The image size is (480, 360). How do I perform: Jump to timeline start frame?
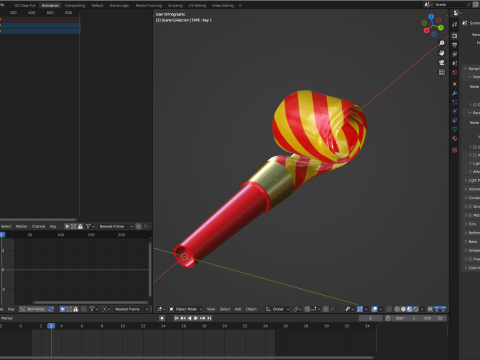(x=177, y=318)
